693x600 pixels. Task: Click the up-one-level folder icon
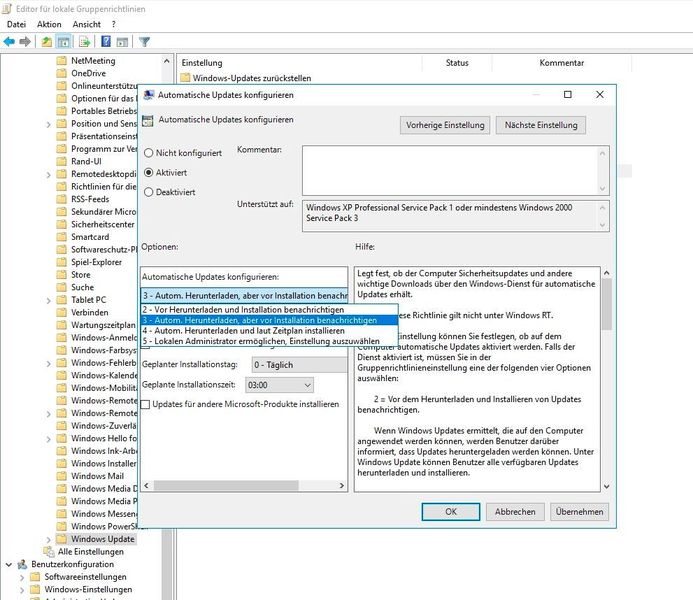46,42
